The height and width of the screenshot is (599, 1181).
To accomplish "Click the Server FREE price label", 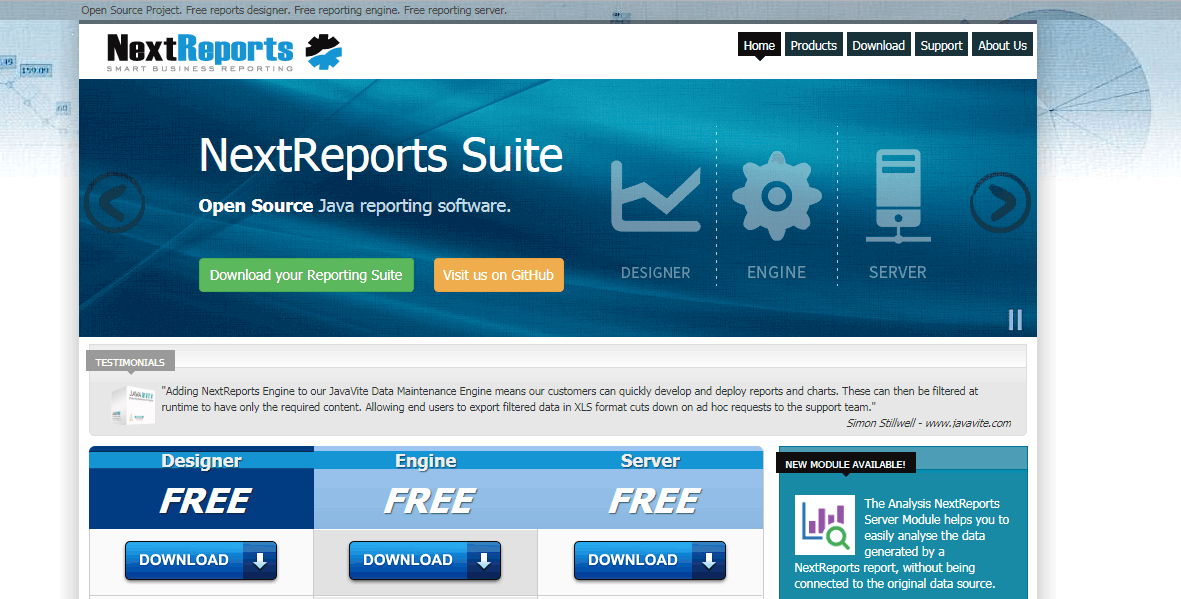I will 655,501.
